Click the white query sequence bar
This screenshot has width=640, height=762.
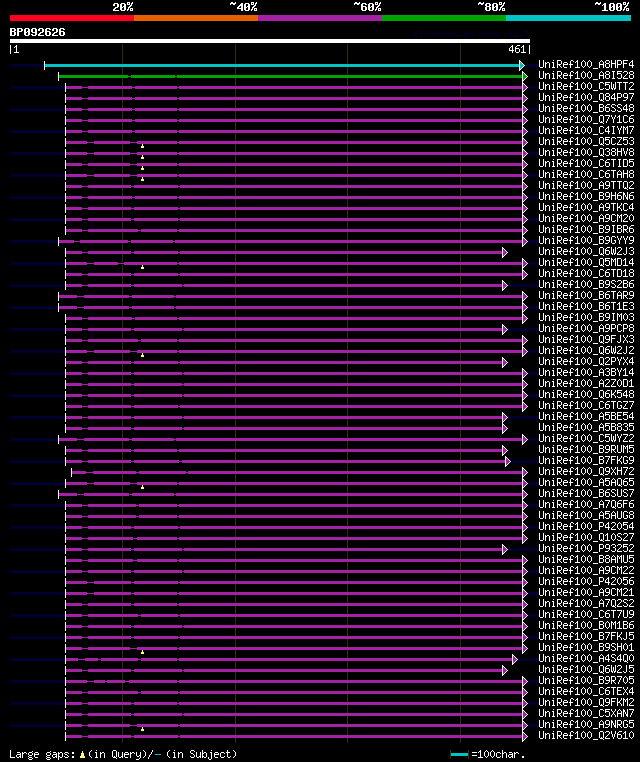[270, 41]
